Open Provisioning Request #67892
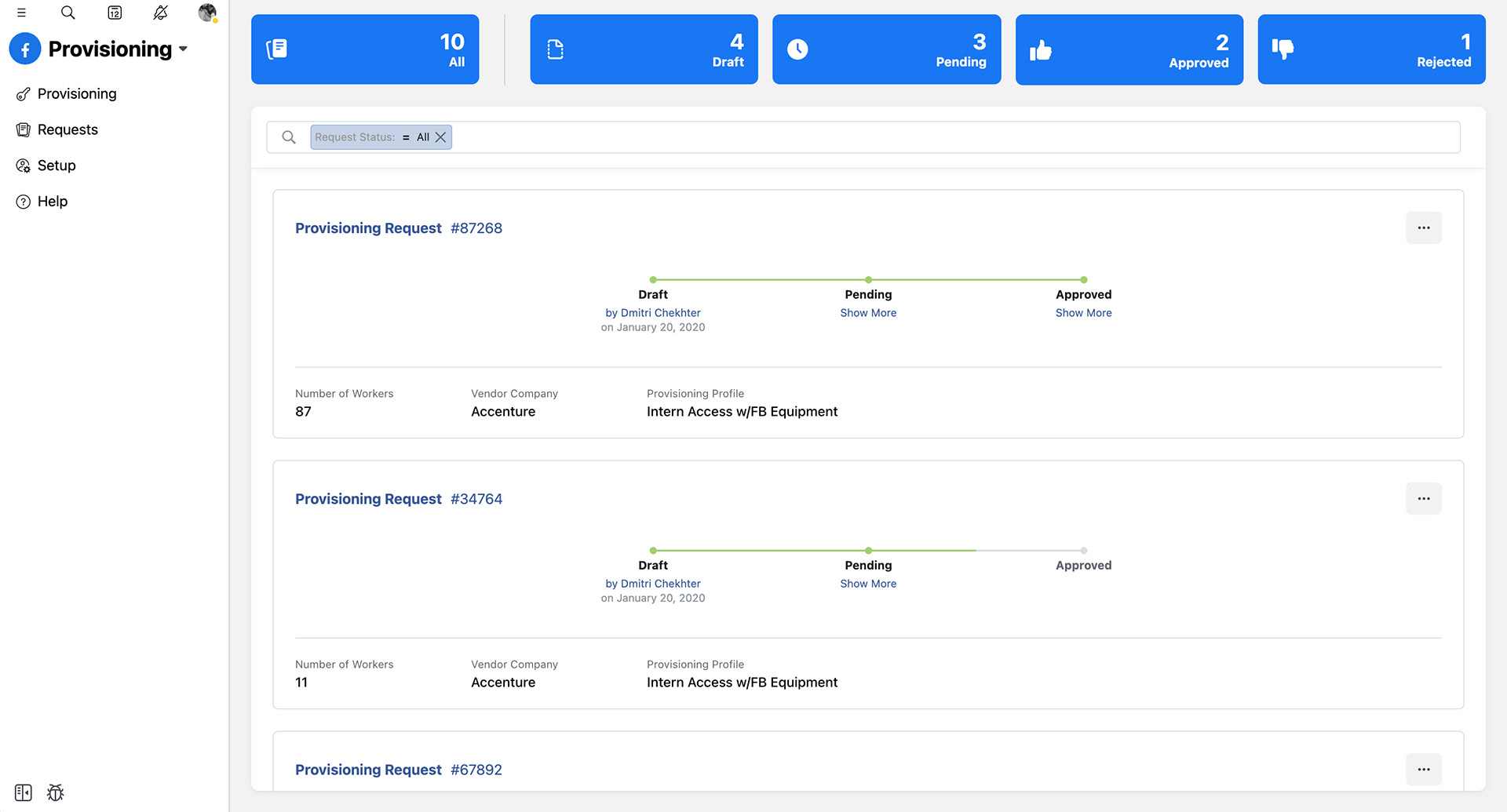The image size is (1507, 812). (399, 770)
